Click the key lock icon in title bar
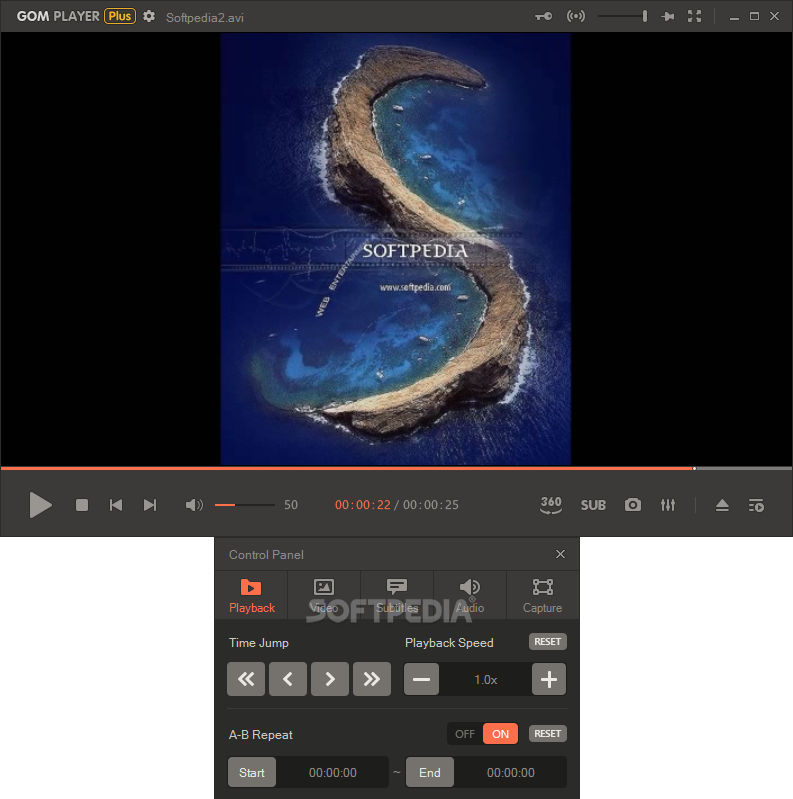The width and height of the screenshot is (793, 799). point(543,16)
